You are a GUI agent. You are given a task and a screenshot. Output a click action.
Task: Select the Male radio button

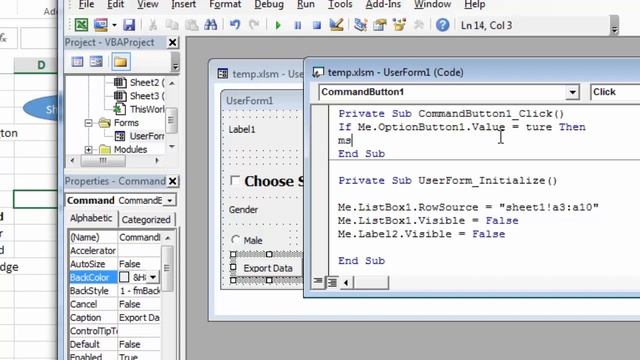coord(236,240)
